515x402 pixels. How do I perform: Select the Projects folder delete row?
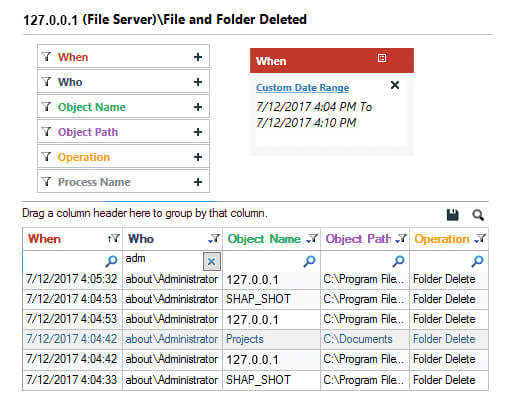[255, 339]
